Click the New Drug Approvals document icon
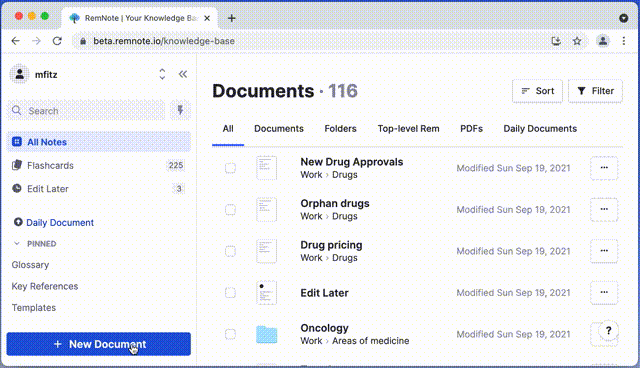This screenshot has height=368, width=640. [267, 168]
